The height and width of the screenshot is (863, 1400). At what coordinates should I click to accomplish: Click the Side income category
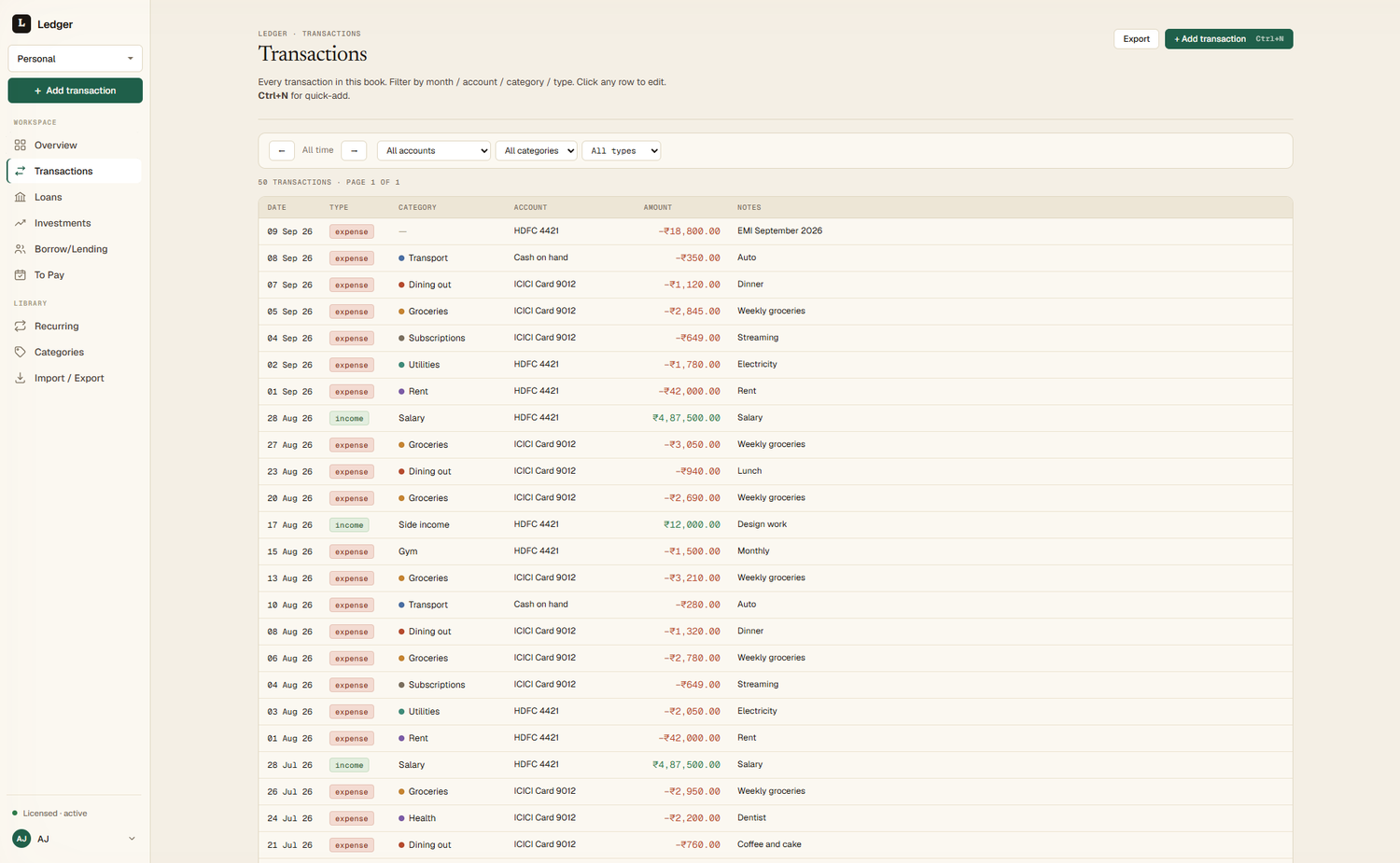424,525
